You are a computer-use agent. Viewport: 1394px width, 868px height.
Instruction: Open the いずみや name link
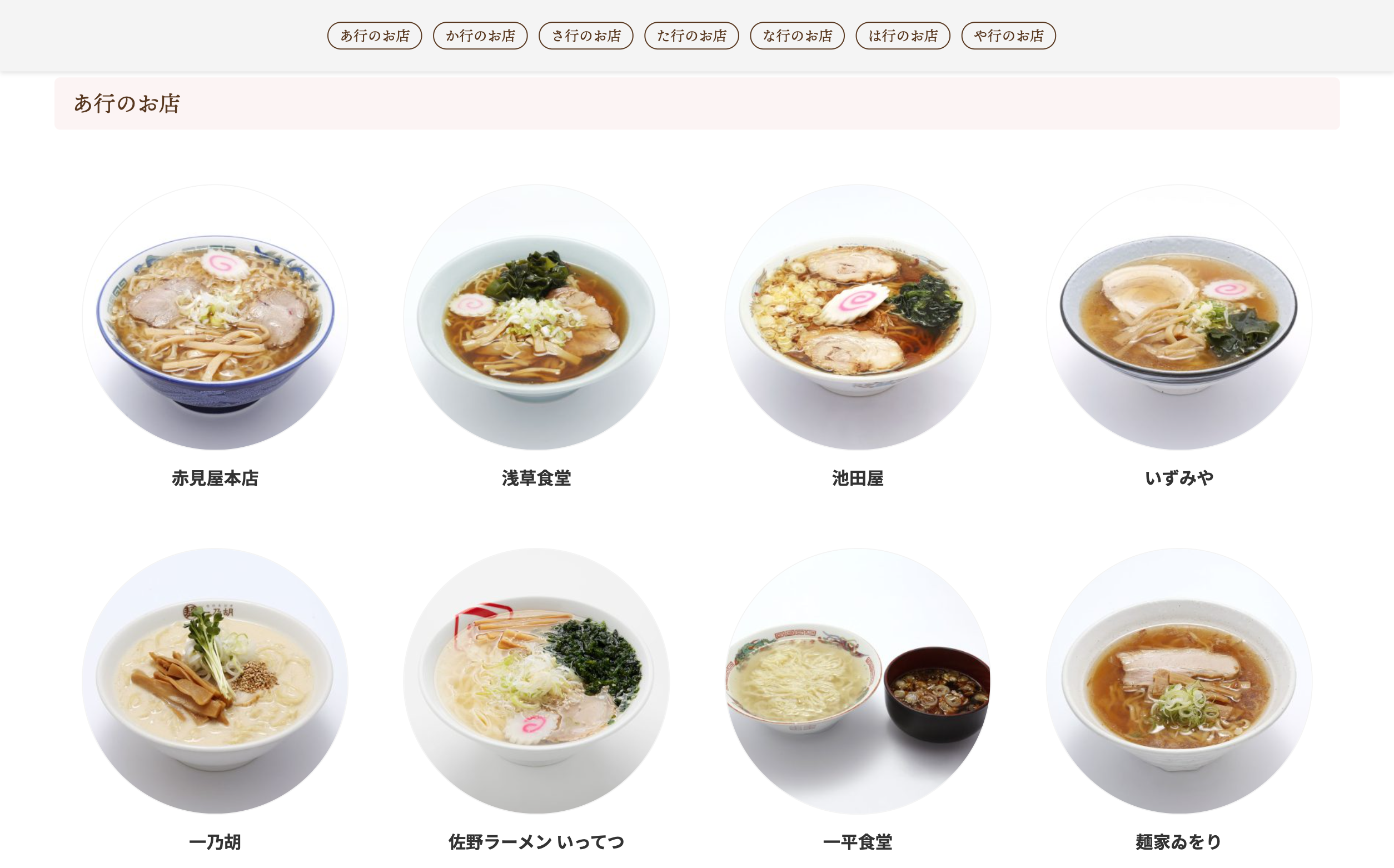1179,478
